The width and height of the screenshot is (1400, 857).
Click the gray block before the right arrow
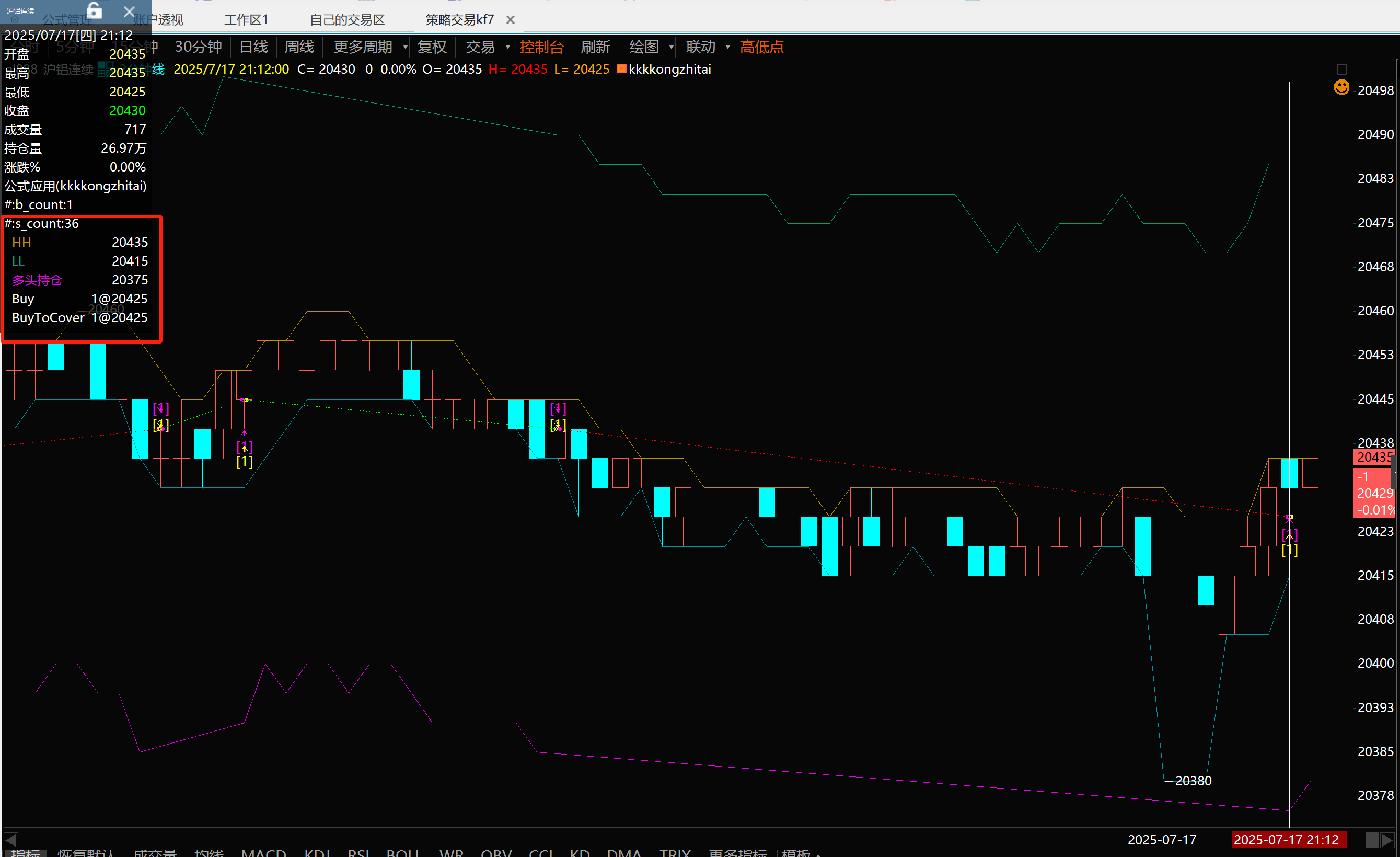click(1372, 839)
